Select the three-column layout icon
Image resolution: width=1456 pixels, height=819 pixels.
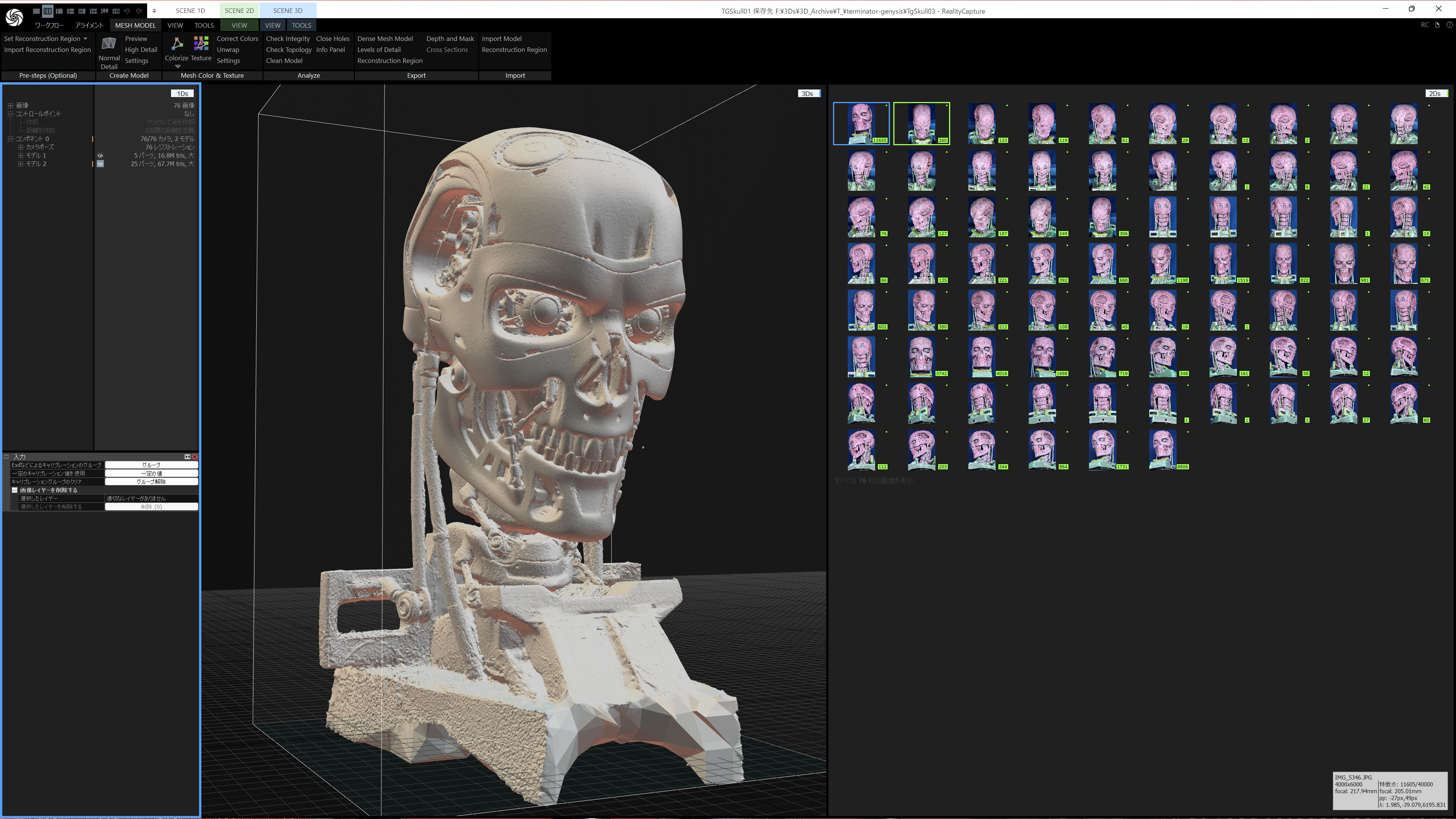click(47, 11)
